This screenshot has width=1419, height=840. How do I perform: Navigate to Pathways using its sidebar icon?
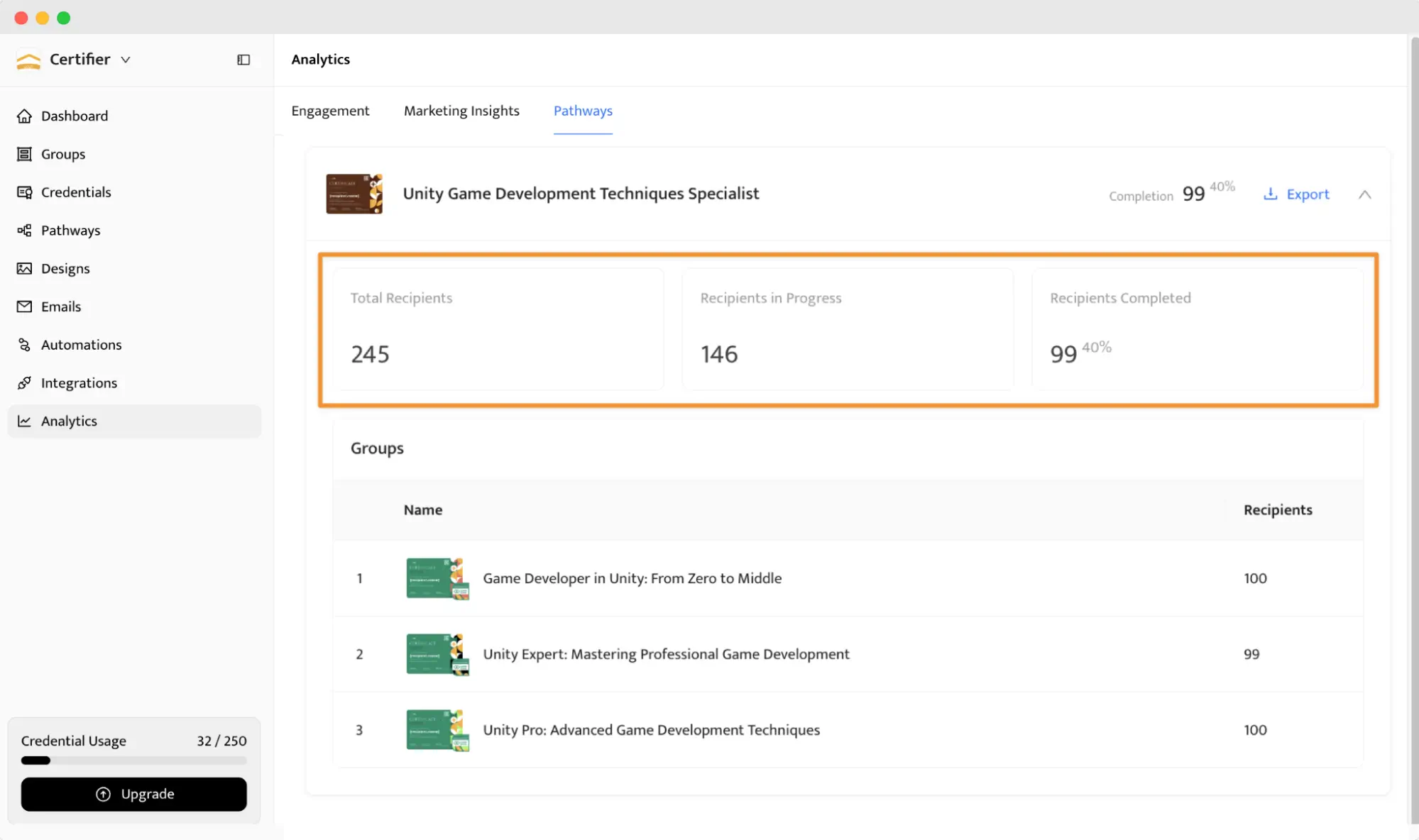tap(25, 230)
